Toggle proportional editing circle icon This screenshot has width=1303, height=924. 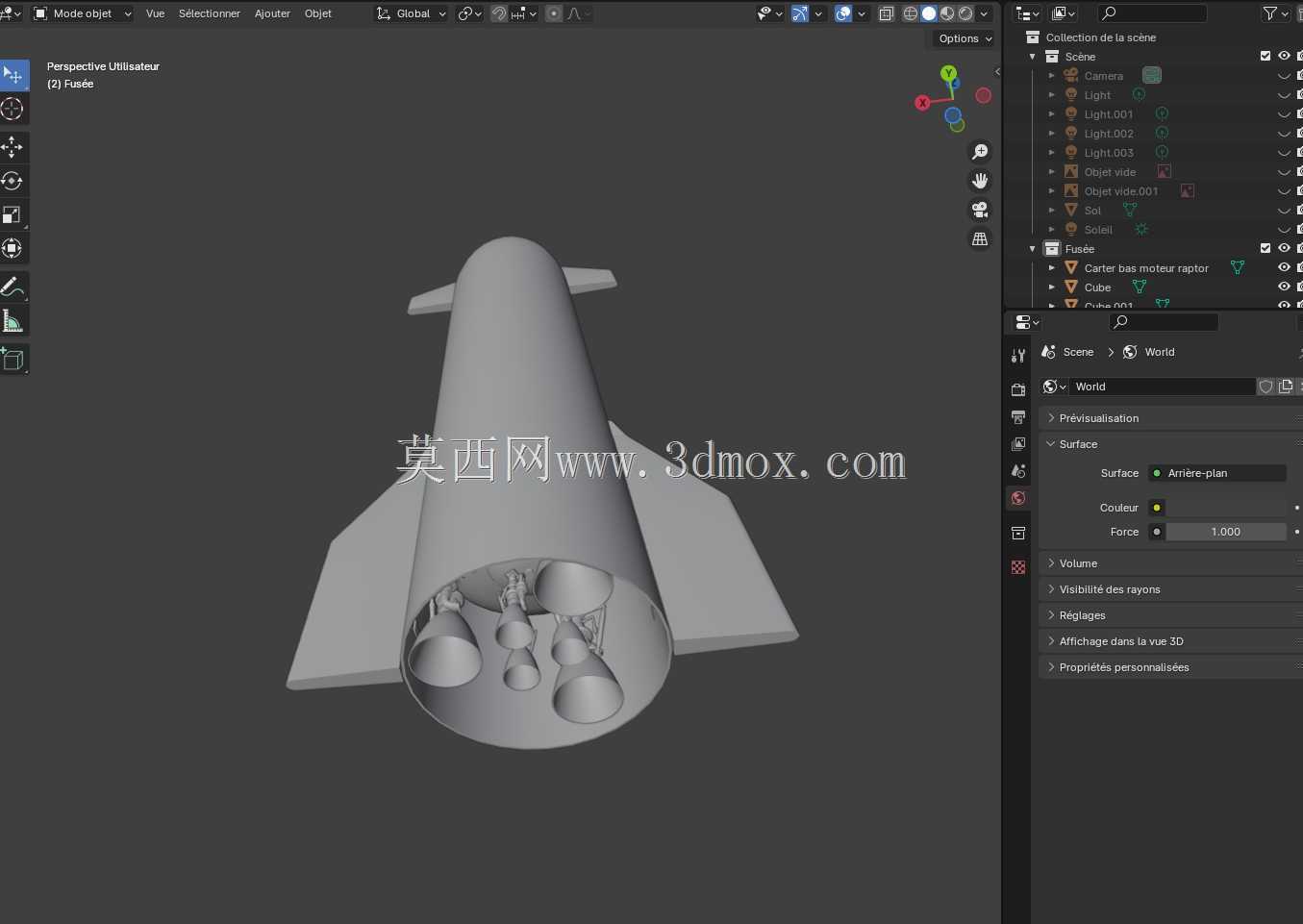[x=554, y=13]
